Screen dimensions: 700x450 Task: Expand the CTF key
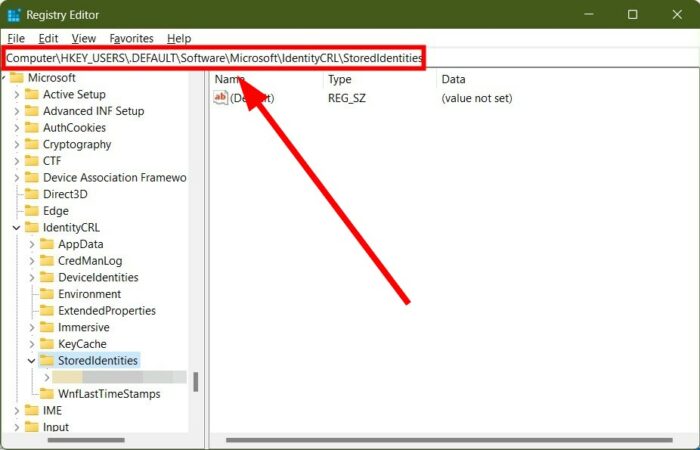17,161
